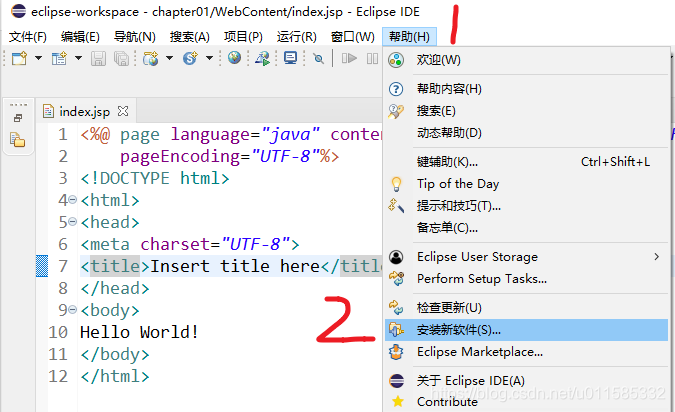Click the new dynamic web project icon

click(x=151, y=58)
